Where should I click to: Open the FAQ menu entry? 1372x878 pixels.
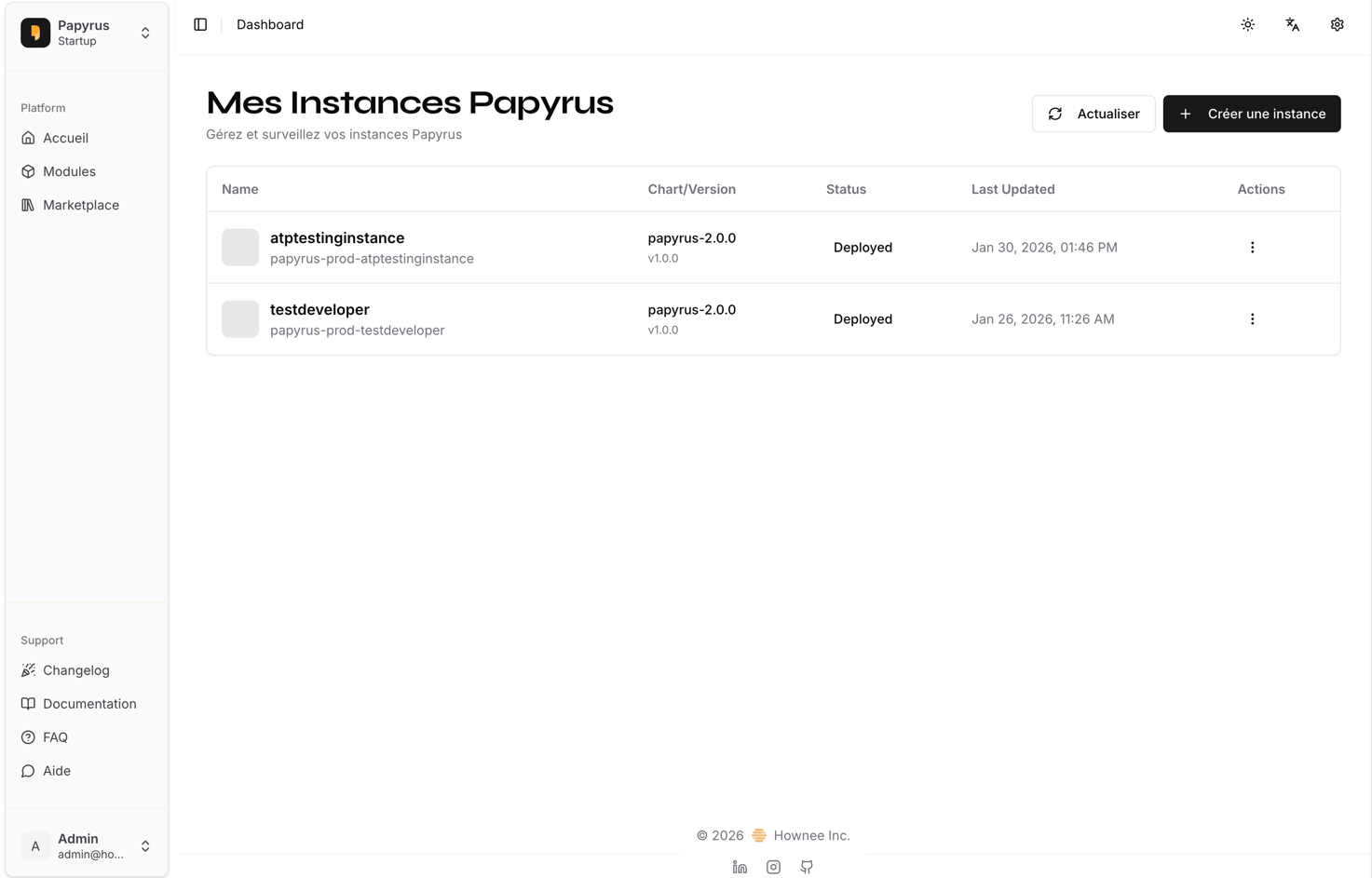pos(55,736)
